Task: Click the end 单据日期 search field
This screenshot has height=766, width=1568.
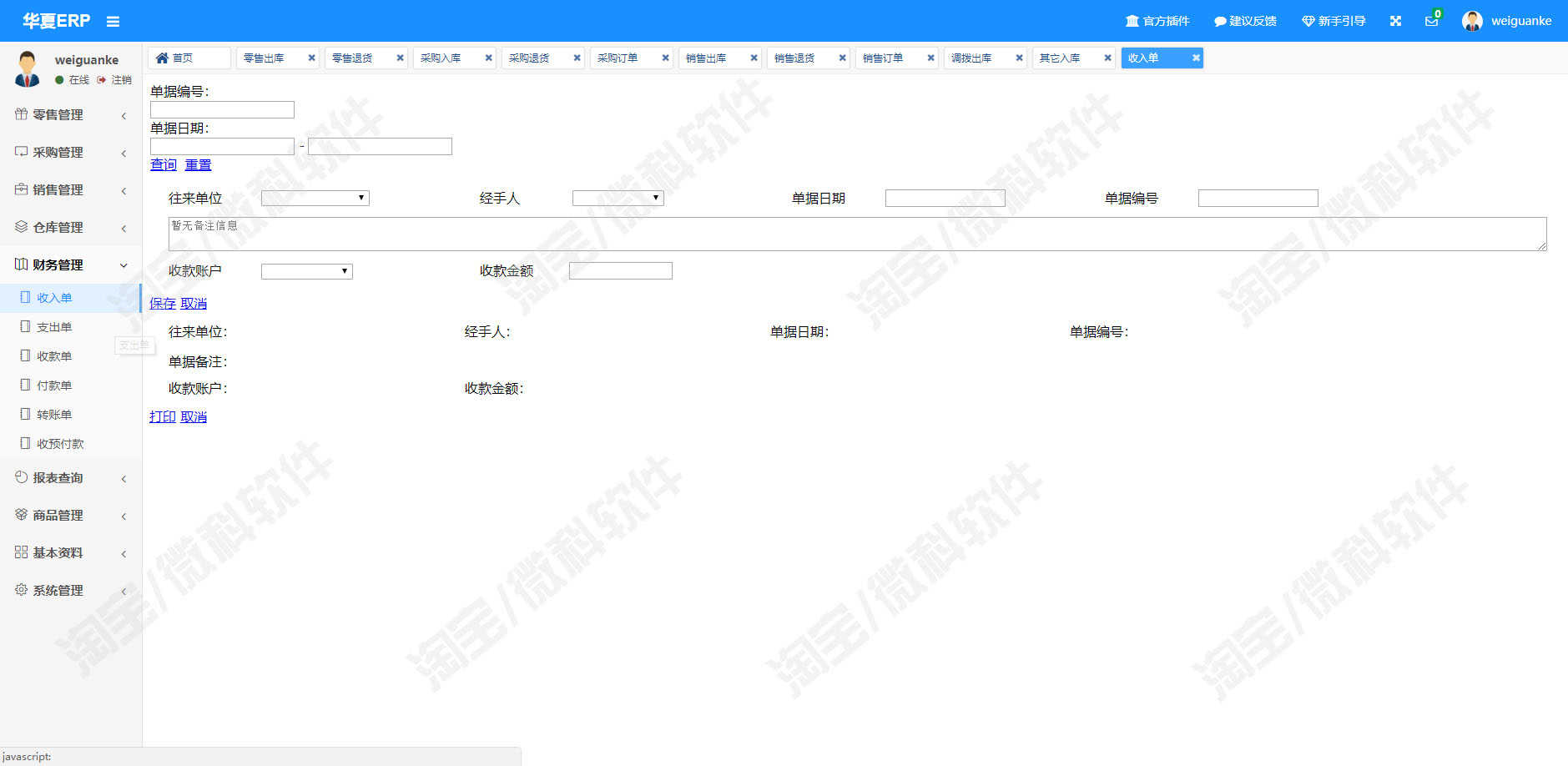Action: (x=380, y=146)
